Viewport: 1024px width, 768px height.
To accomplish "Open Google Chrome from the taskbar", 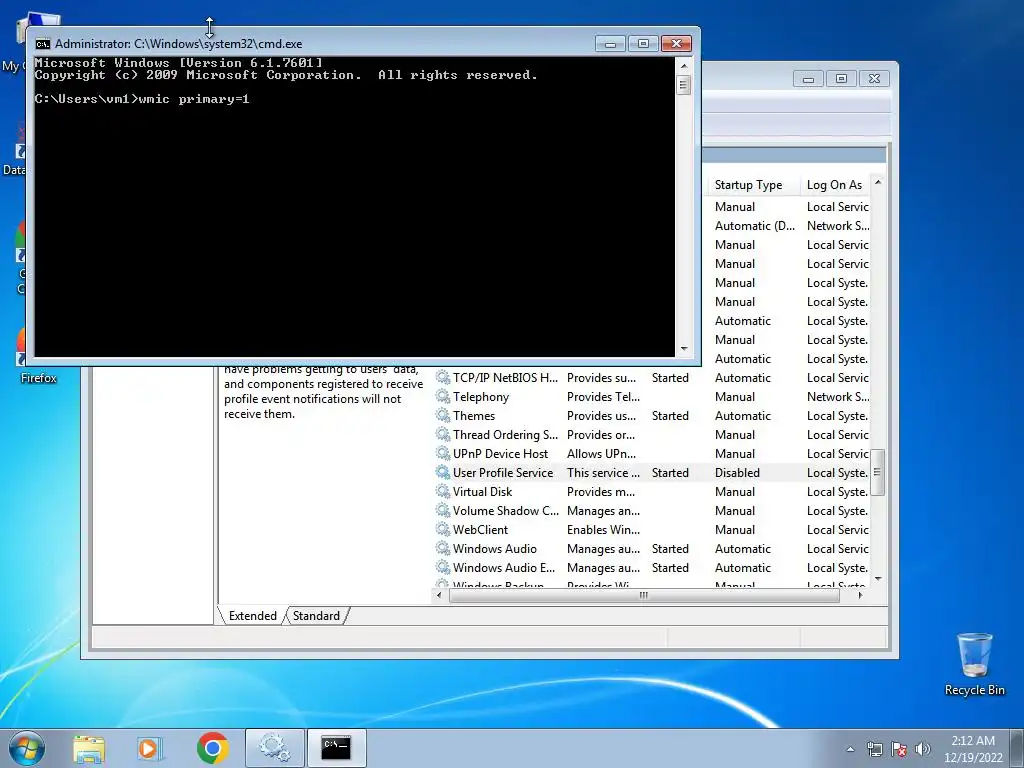I will 212,748.
